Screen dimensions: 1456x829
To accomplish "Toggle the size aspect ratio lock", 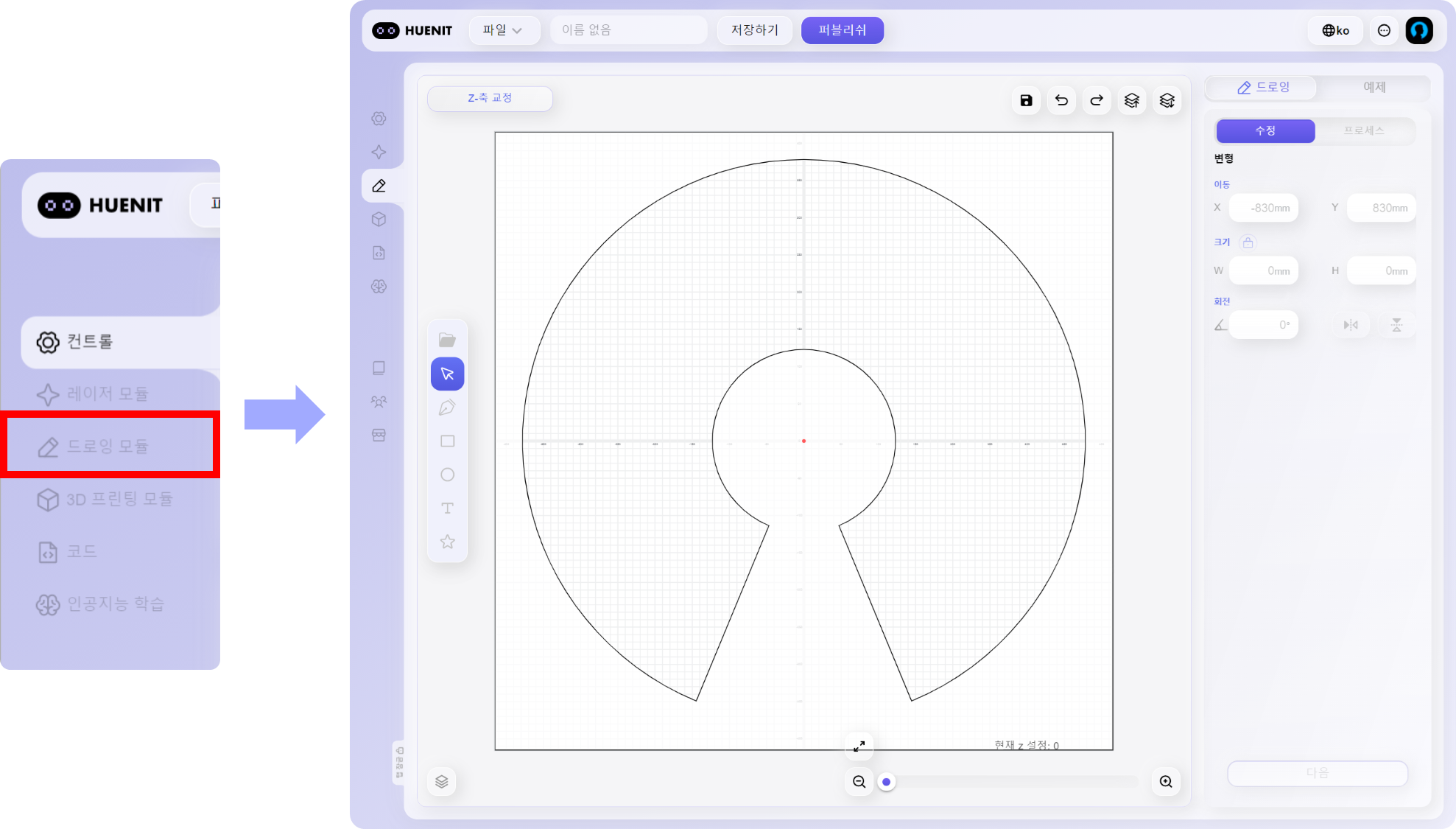I will click(1248, 242).
